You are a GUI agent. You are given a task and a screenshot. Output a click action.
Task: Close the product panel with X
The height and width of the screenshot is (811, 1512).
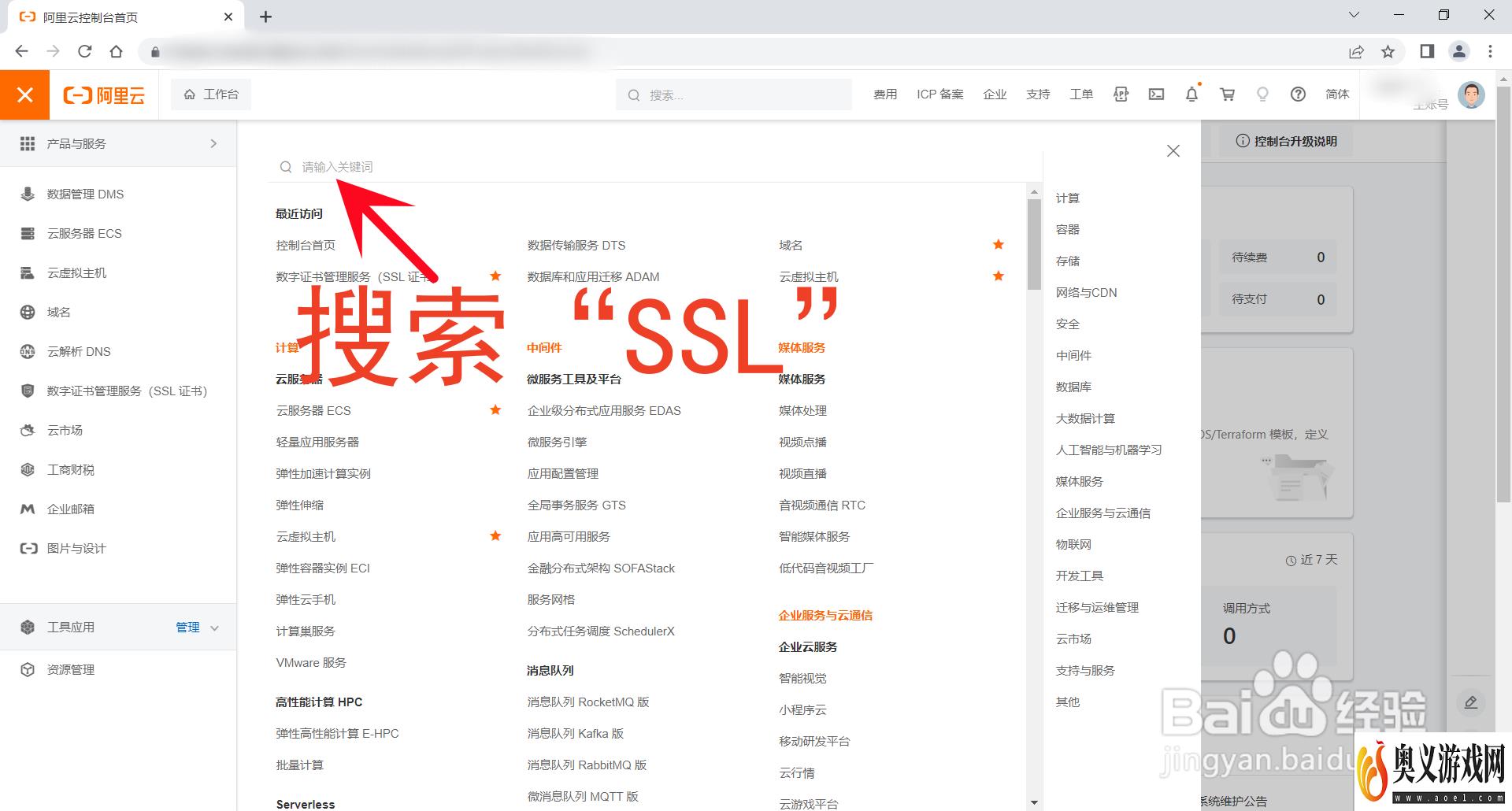click(1173, 150)
